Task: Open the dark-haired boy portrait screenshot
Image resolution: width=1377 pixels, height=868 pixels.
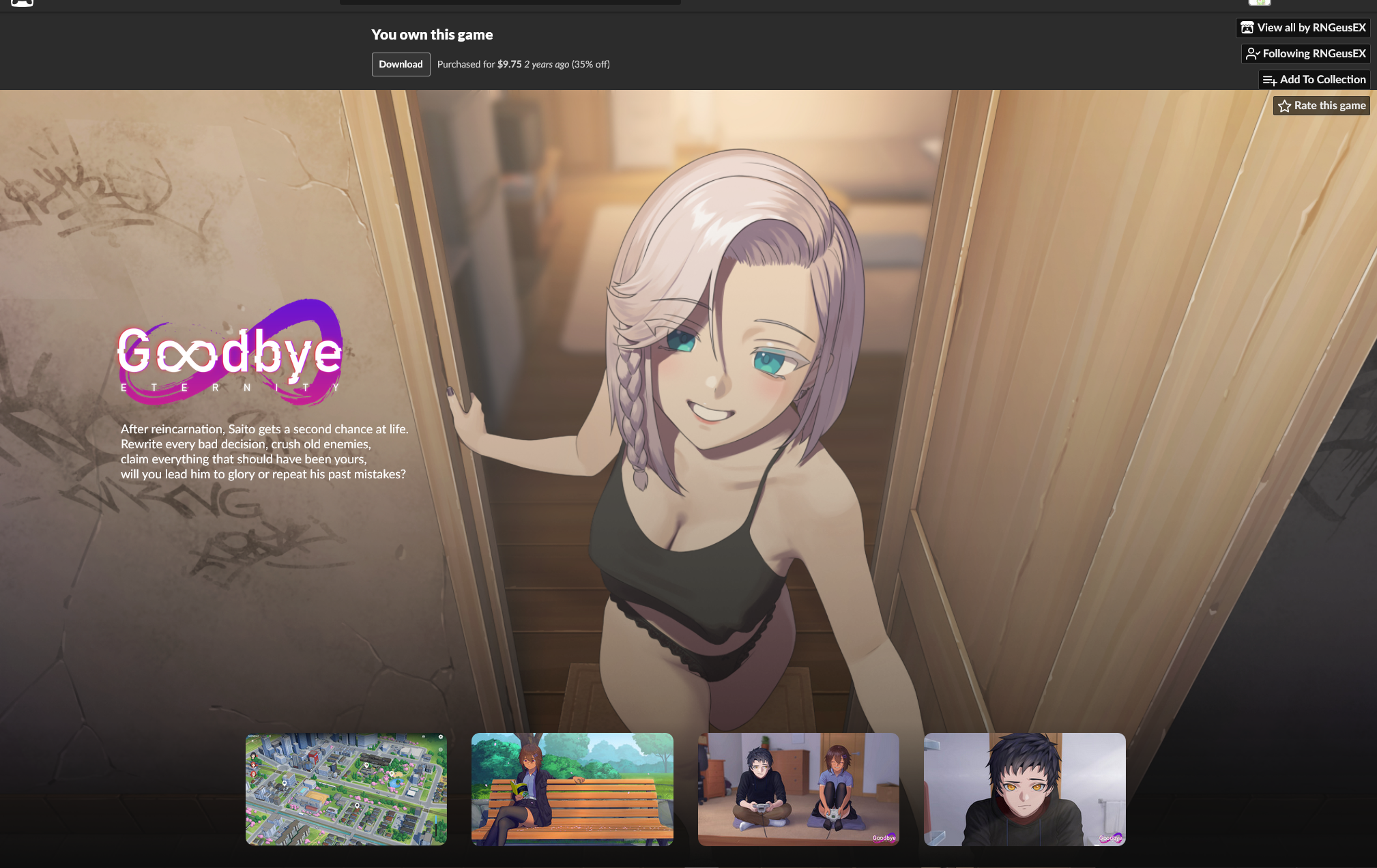Action: [1024, 789]
